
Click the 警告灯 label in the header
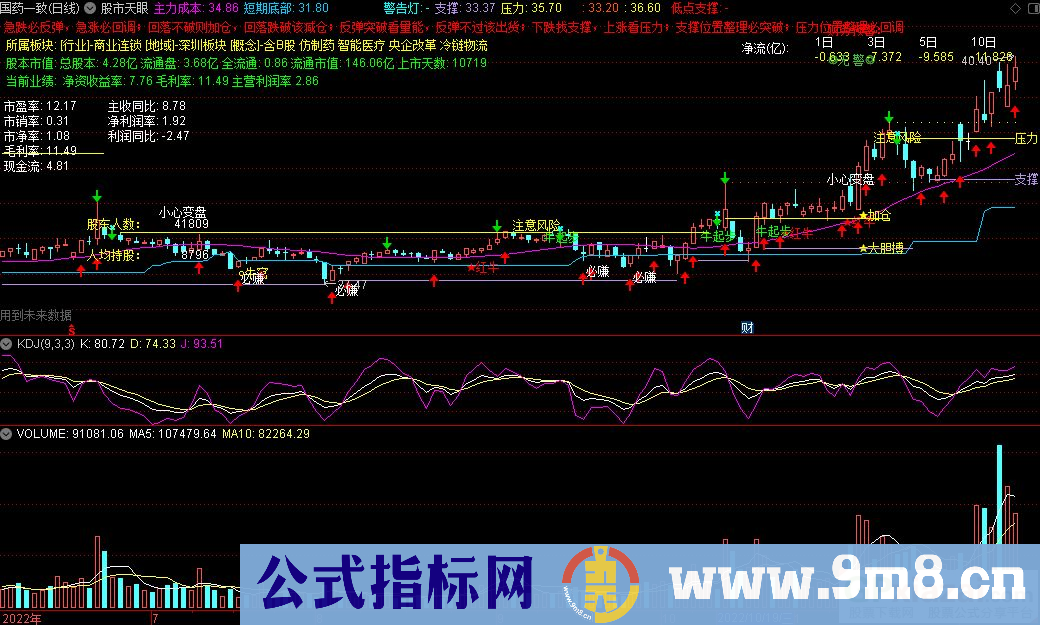pos(402,9)
